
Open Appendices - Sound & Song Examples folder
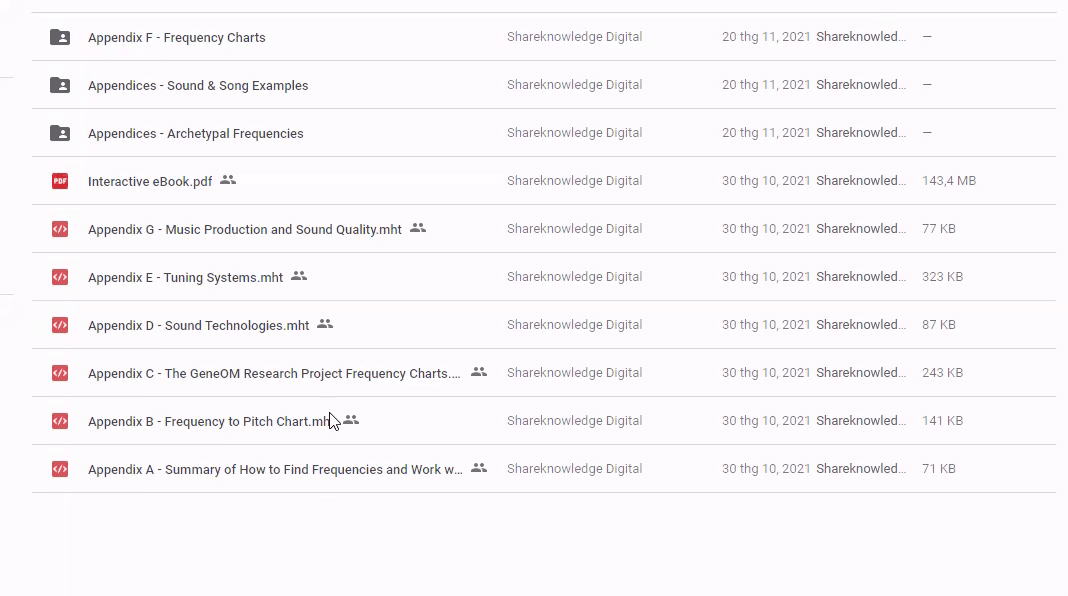point(198,86)
